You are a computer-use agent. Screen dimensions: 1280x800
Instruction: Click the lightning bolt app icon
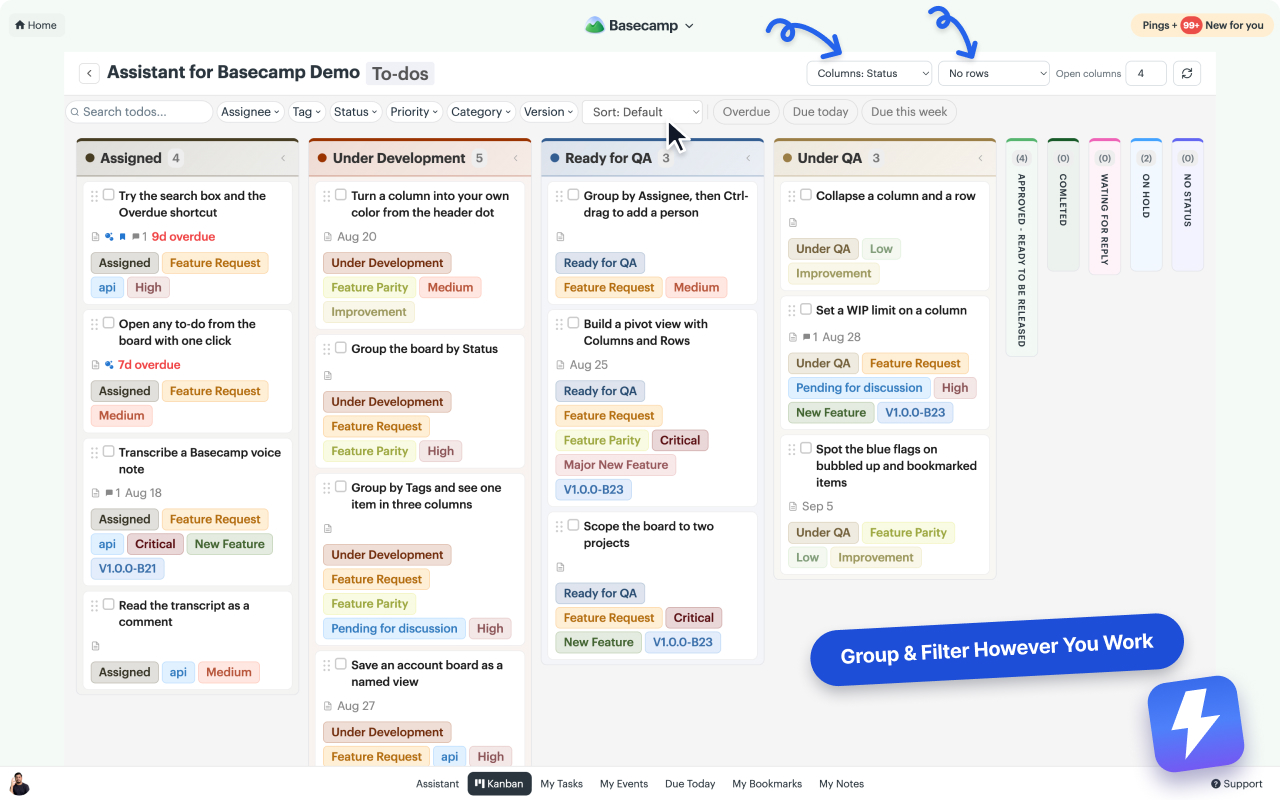click(x=1195, y=724)
